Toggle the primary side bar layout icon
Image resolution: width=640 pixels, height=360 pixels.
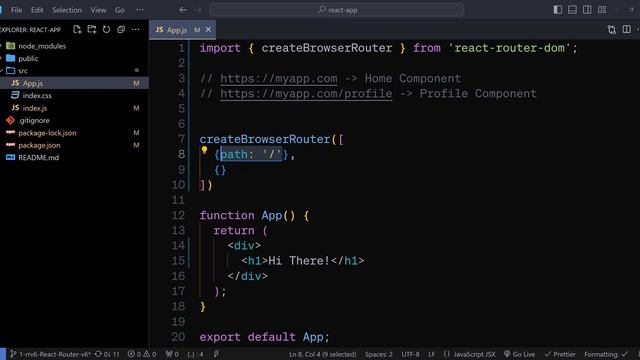pyautogui.click(x=558, y=10)
